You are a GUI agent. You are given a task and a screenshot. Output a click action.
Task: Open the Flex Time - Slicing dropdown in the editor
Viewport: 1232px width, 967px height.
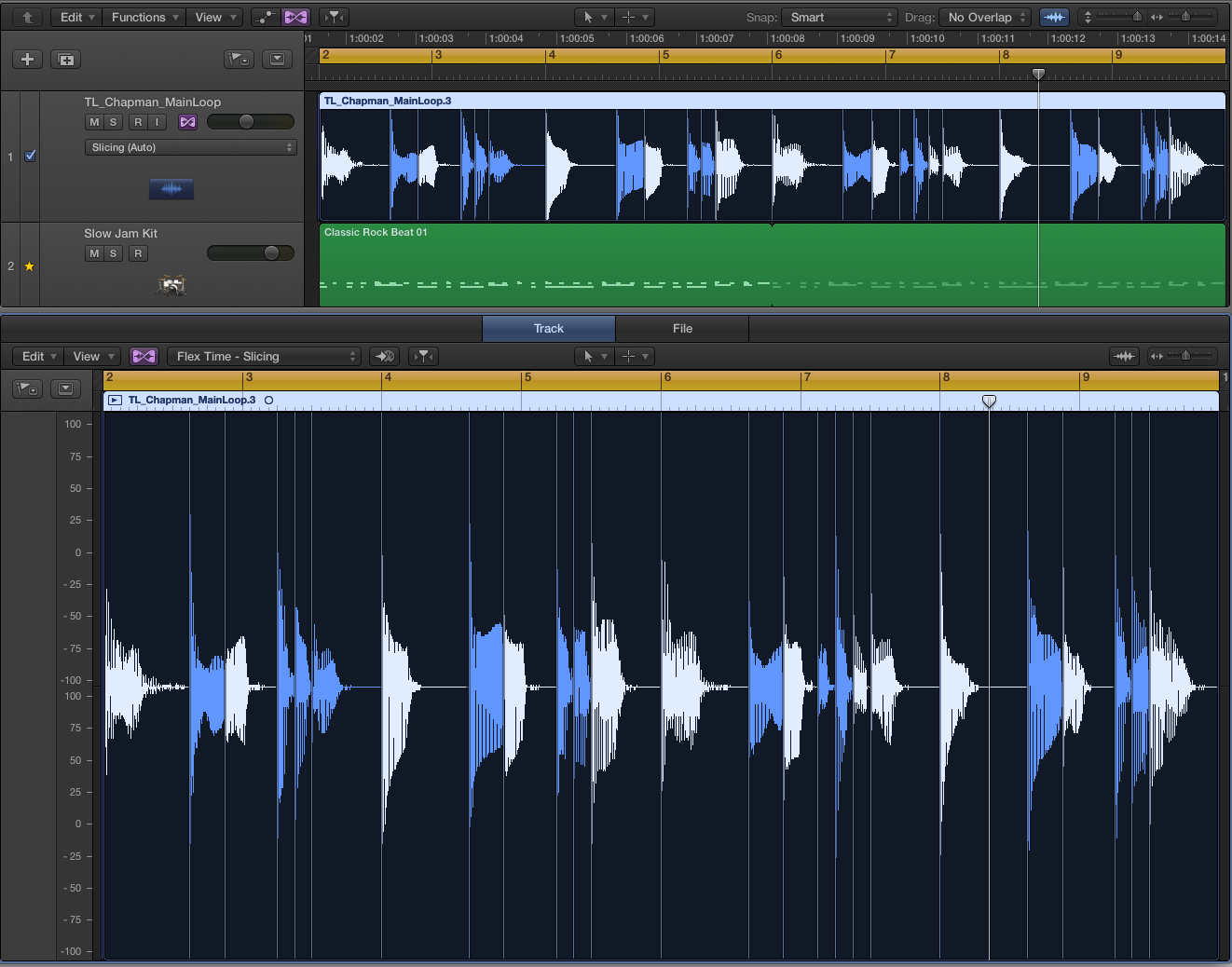[264, 356]
